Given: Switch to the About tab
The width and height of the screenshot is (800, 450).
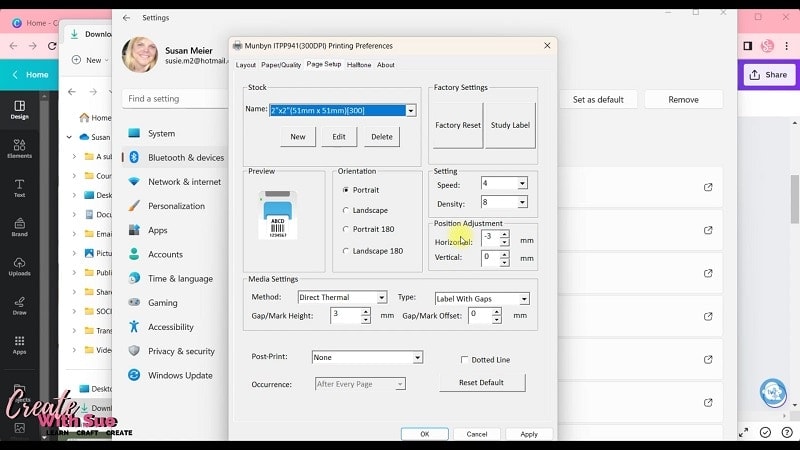Looking at the screenshot, I should [386, 65].
